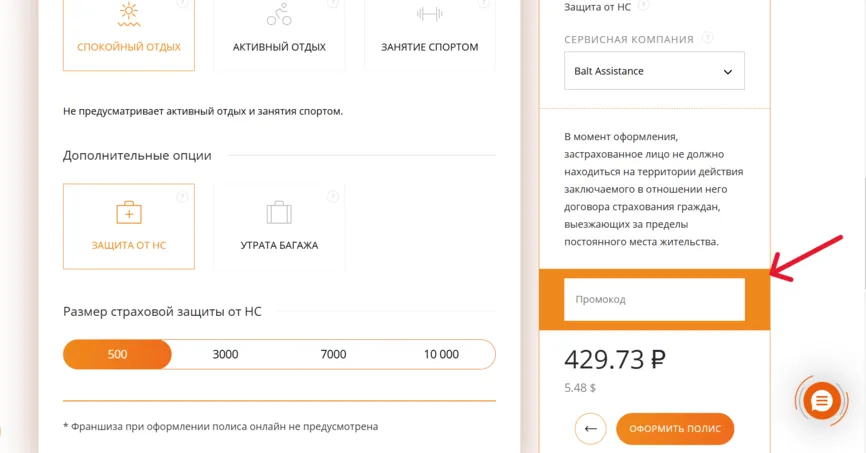The width and height of the screenshot is (866, 453).
Task: Choose the cyclist icon for Активный отдых
Action: (x=279, y=15)
